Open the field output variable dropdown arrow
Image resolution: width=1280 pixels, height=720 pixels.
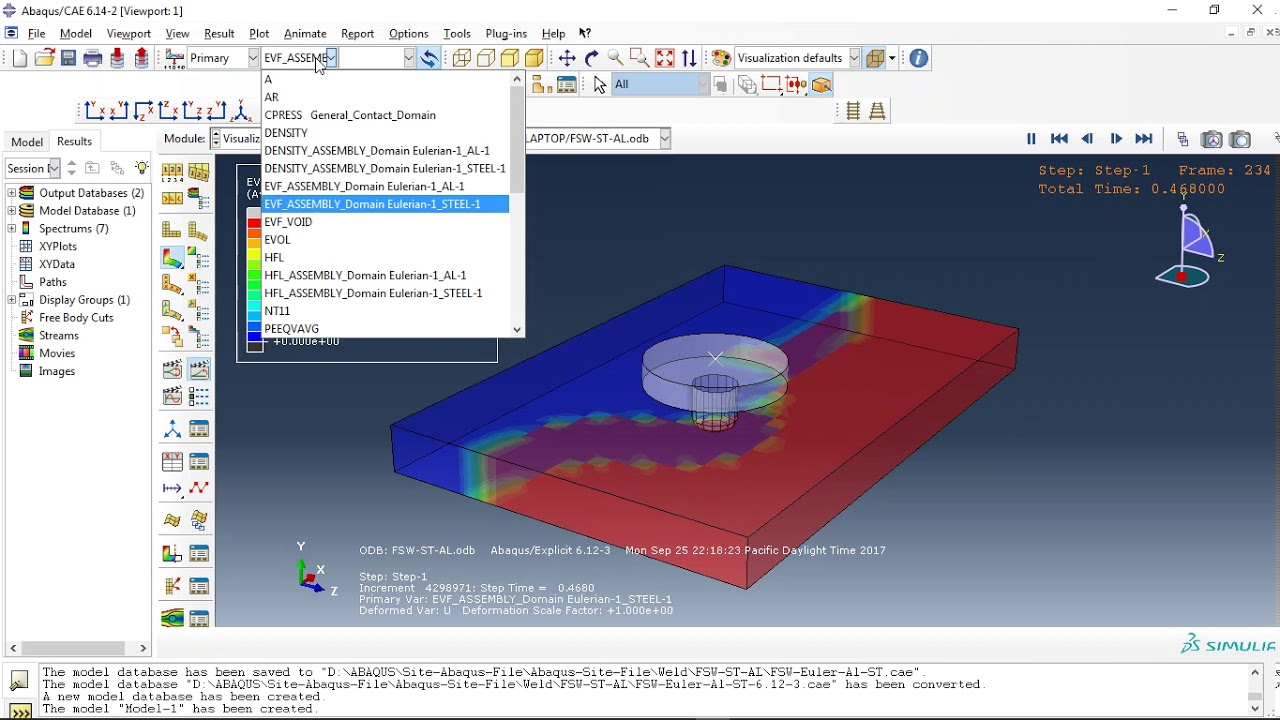point(332,58)
